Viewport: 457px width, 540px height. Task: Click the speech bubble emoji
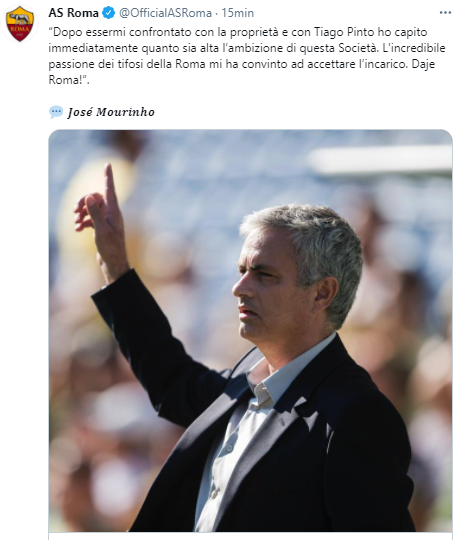(56, 112)
